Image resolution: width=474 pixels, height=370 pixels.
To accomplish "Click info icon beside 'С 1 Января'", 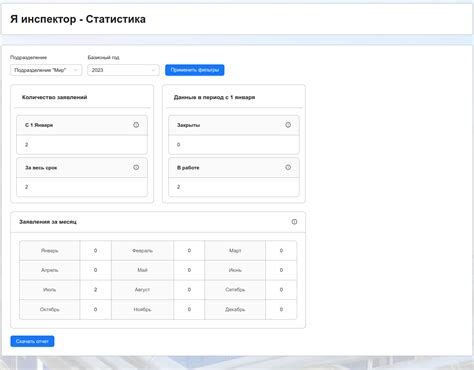I will tap(136, 125).
